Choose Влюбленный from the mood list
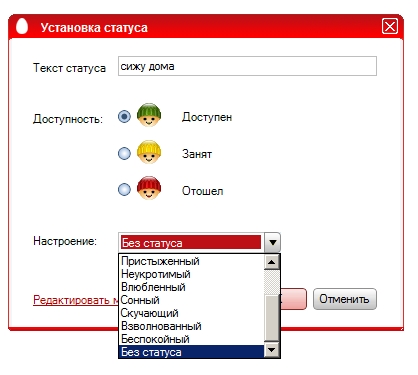418x375 pixels. pos(191,287)
